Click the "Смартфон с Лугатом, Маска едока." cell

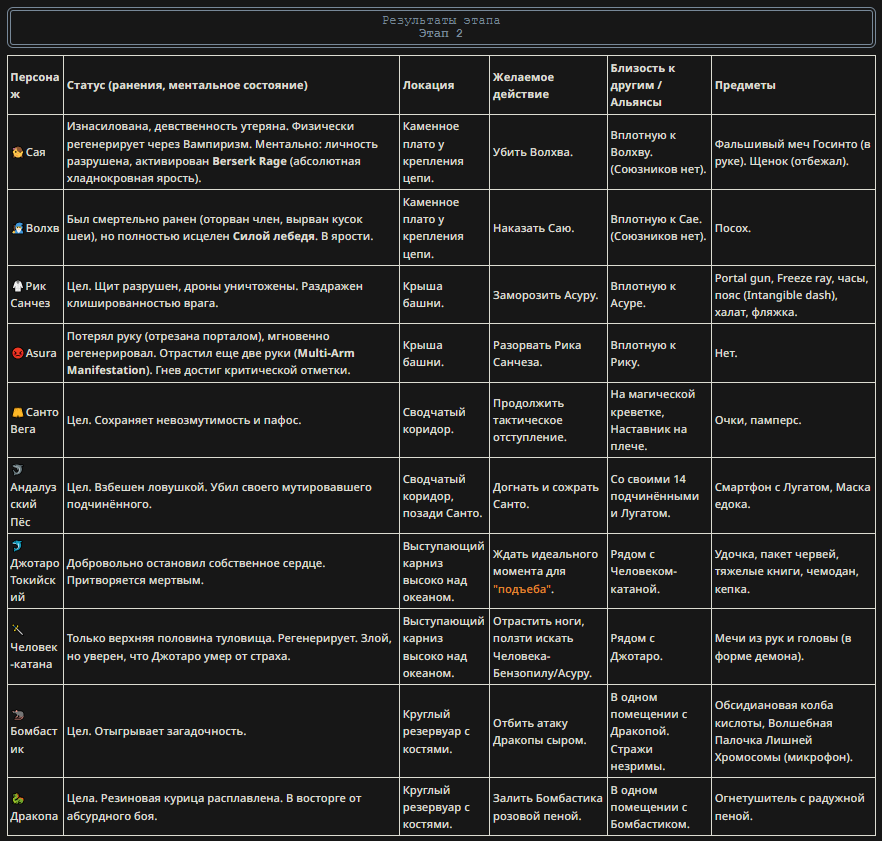[x=792, y=496]
